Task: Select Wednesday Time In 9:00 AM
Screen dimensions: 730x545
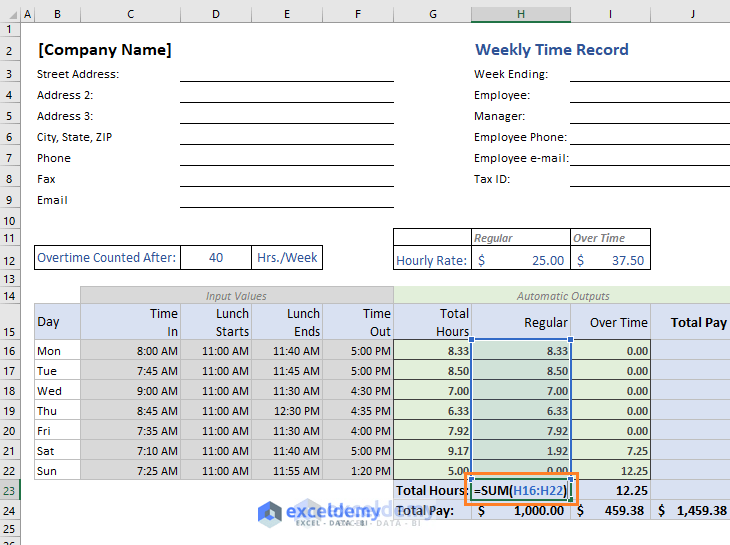Action: (130, 391)
